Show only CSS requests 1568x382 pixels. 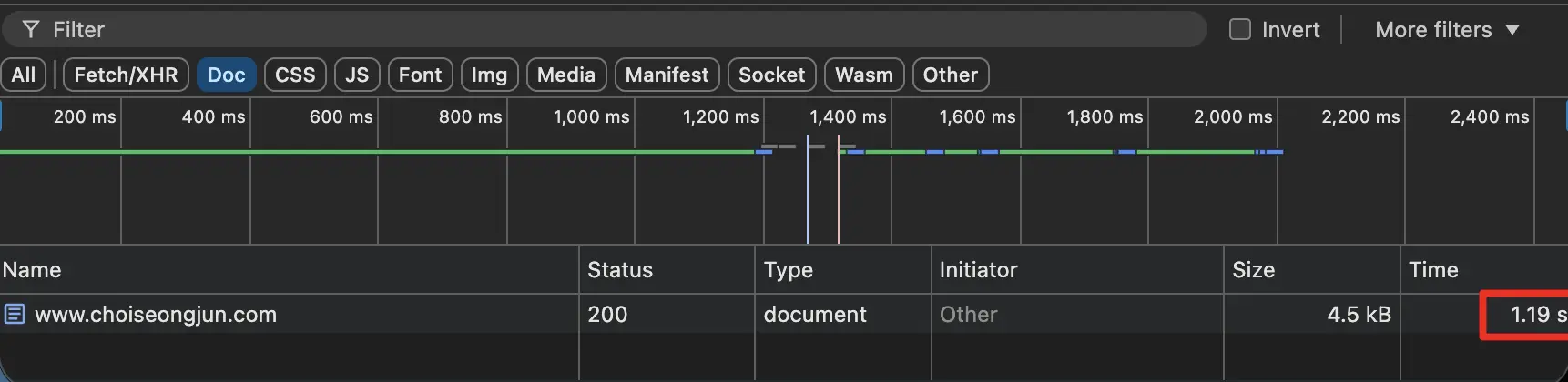tap(295, 75)
